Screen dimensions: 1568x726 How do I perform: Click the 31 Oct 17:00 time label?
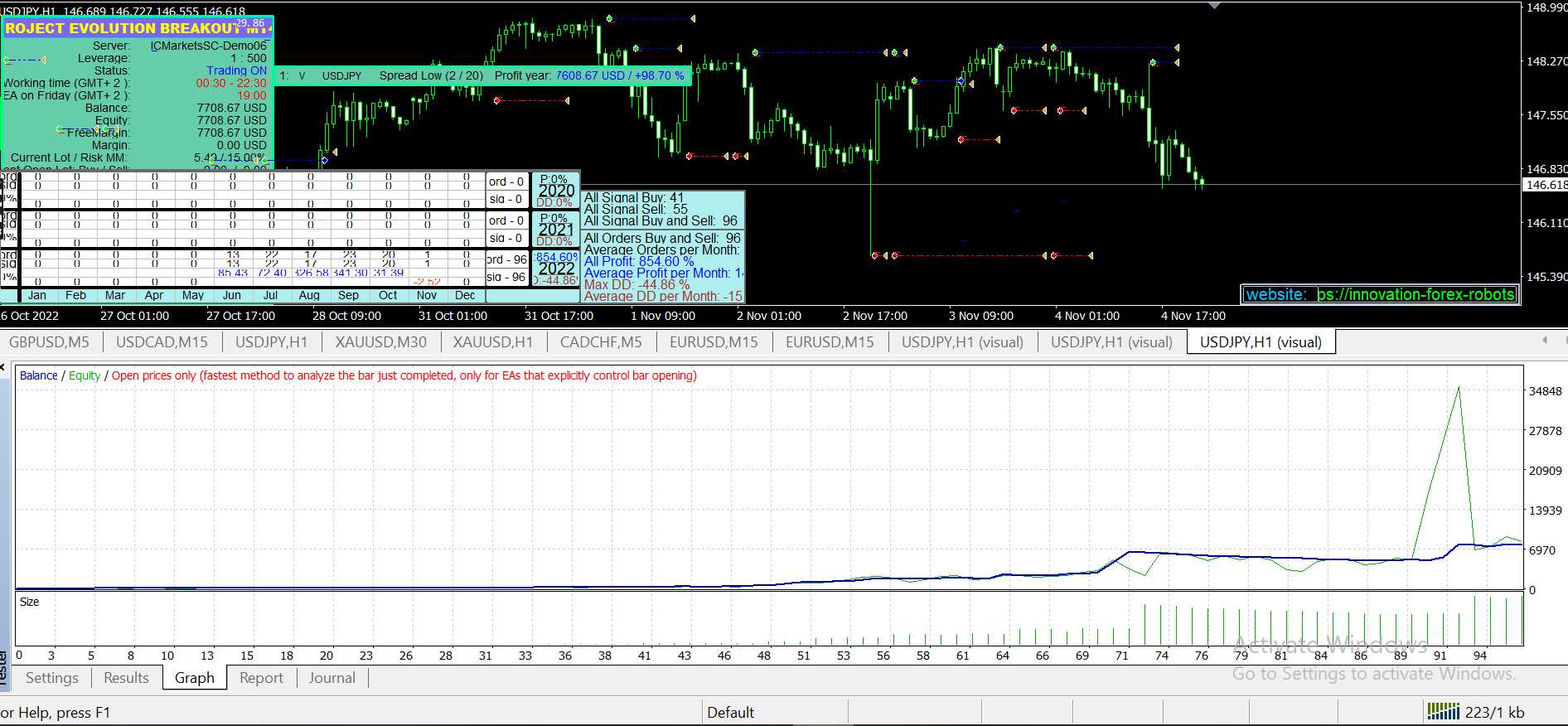(x=559, y=316)
